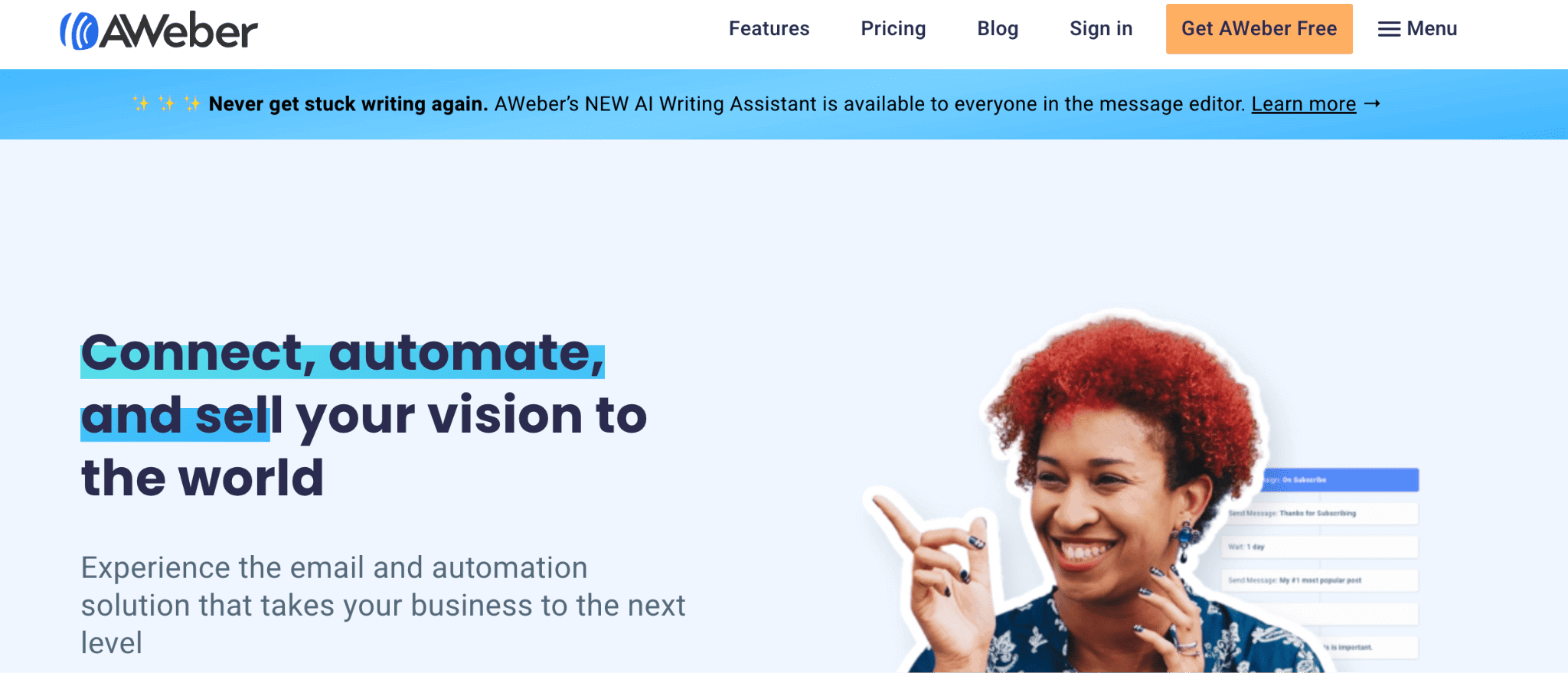The height and width of the screenshot is (673, 1568).
Task: Click the Thanks for Subscribing message card
Action: [1321, 513]
